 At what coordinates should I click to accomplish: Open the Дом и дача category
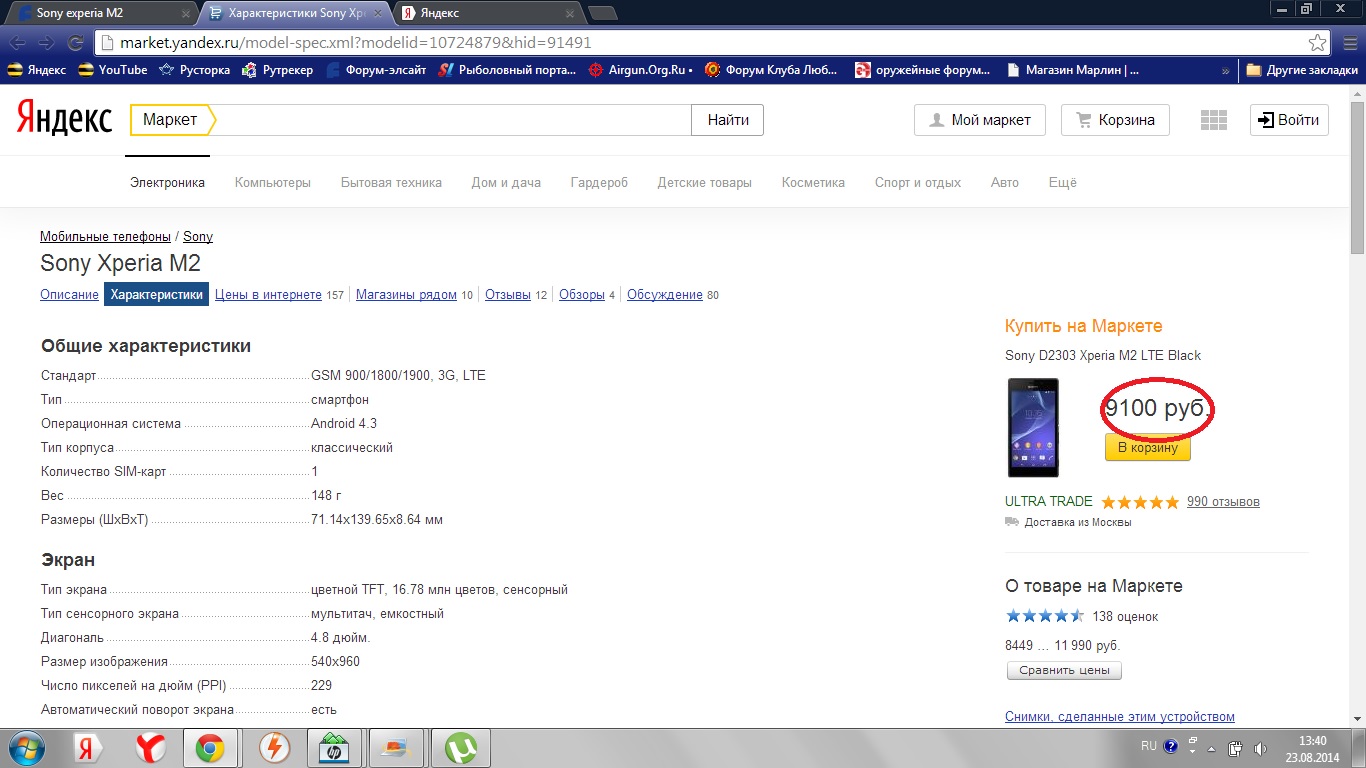[x=506, y=183]
